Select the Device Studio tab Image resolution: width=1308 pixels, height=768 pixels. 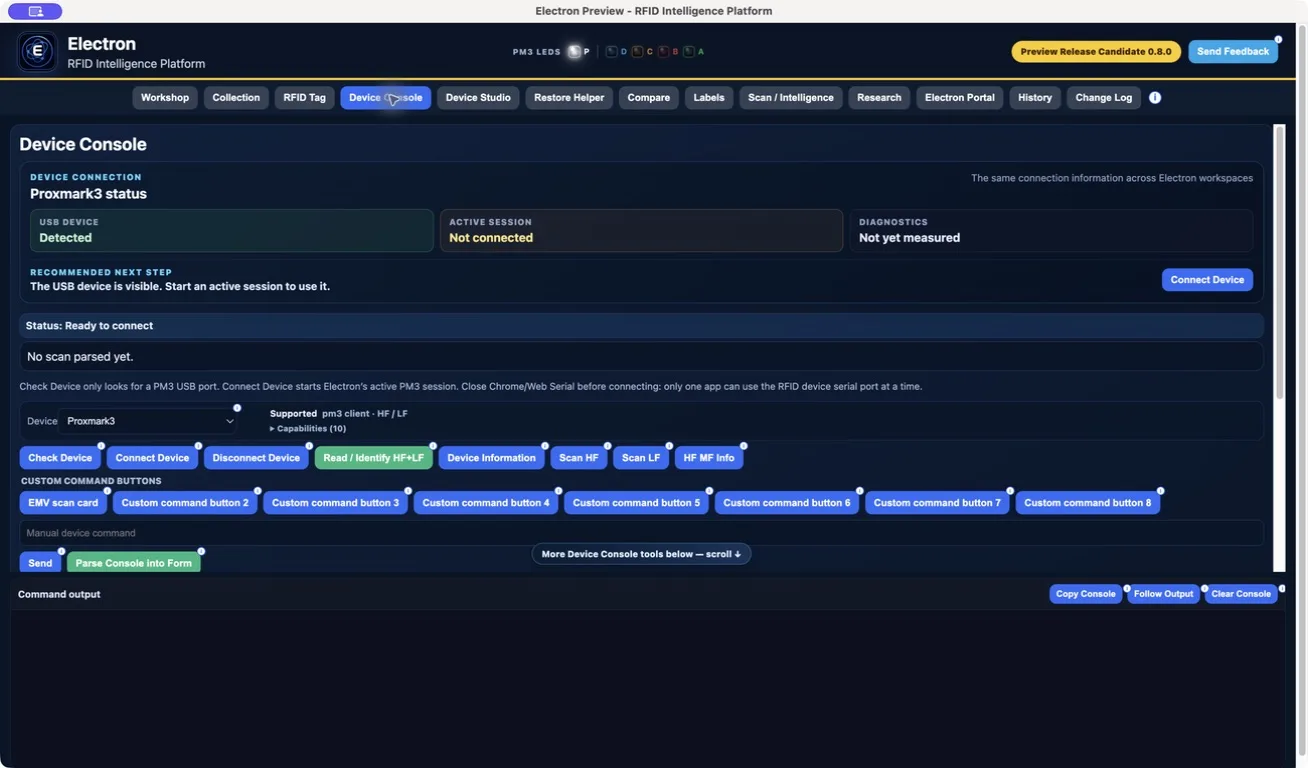478,98
